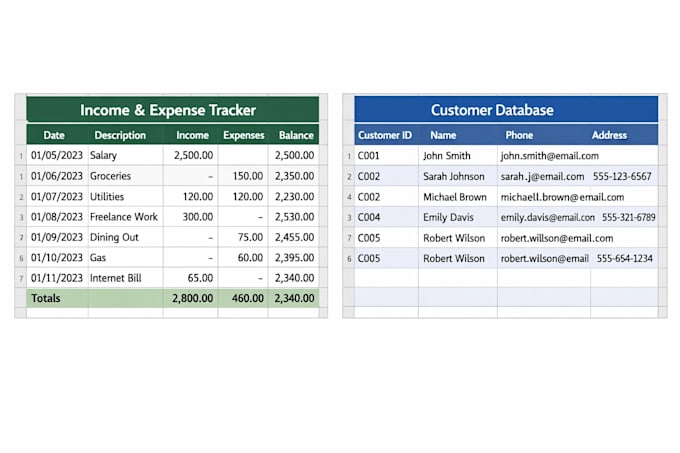Click the date cell "01/09/2023"

(x=56, y=237)
